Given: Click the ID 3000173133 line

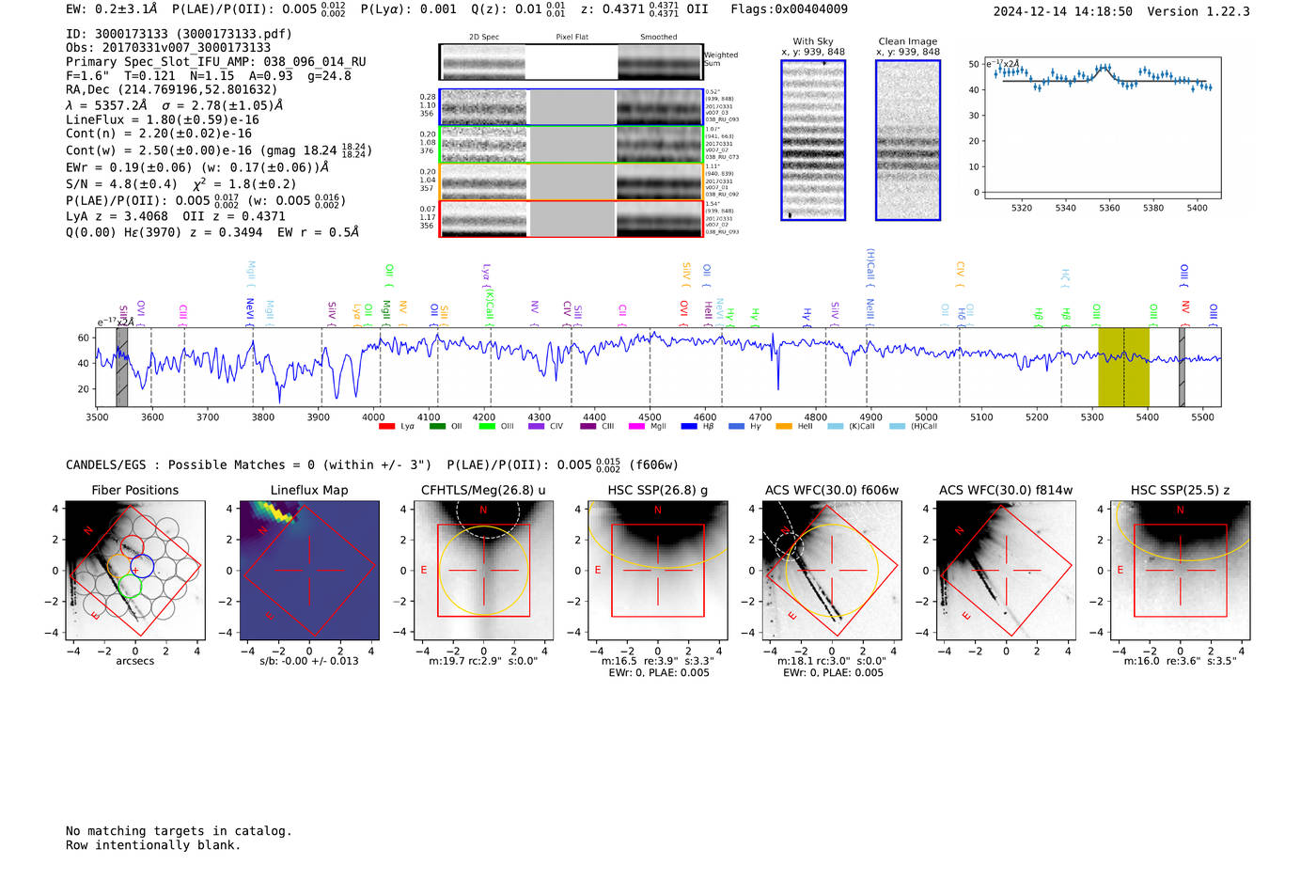Looking at the screenshot, I should coord(179,34).
